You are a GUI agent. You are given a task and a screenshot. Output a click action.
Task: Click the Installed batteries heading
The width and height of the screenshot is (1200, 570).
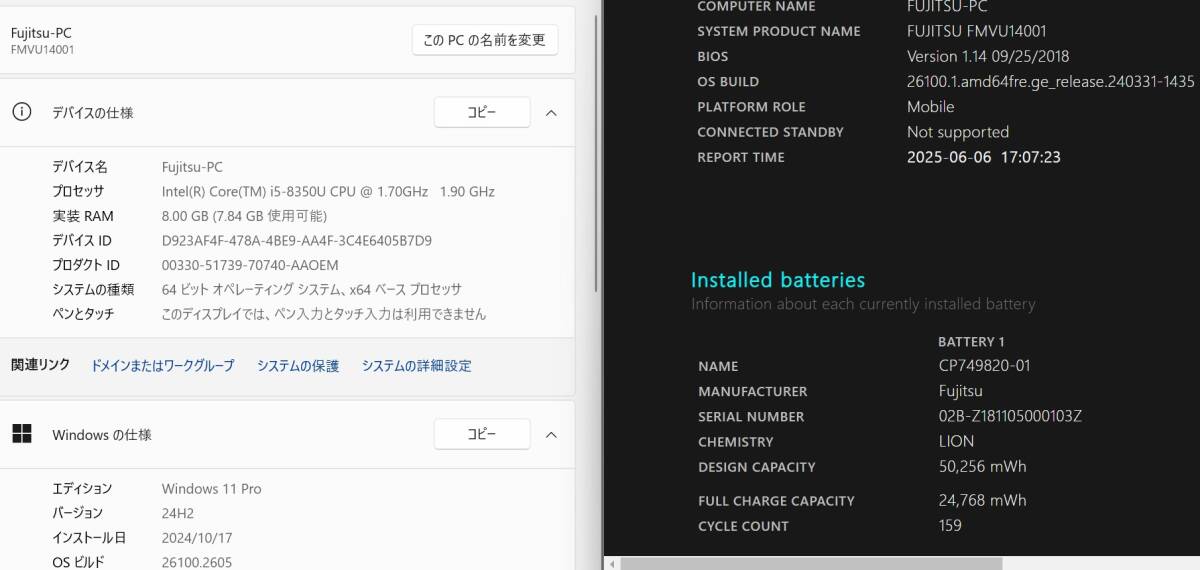(778, 280)
